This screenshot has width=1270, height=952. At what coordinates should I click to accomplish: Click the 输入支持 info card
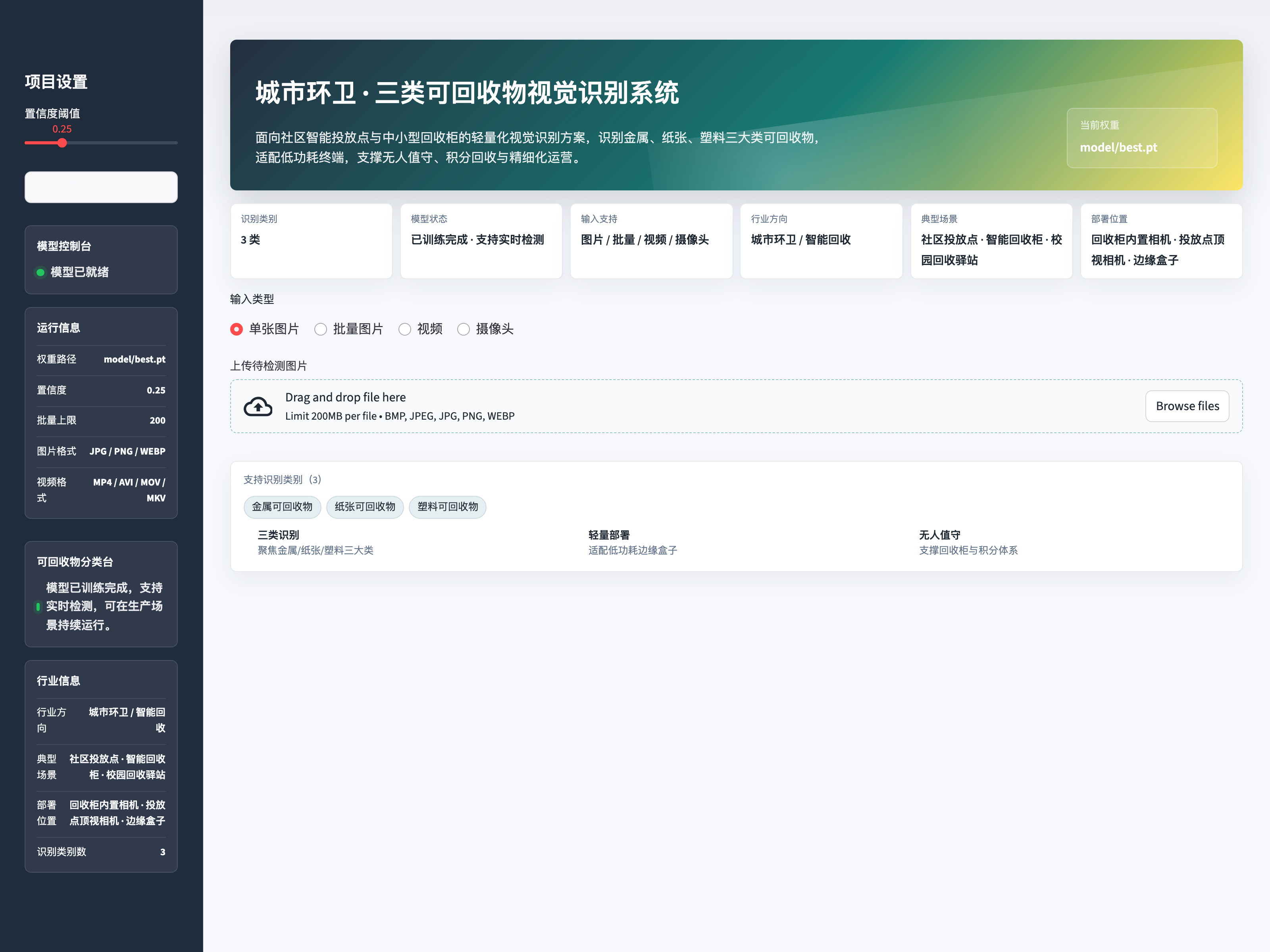[651, 241]
